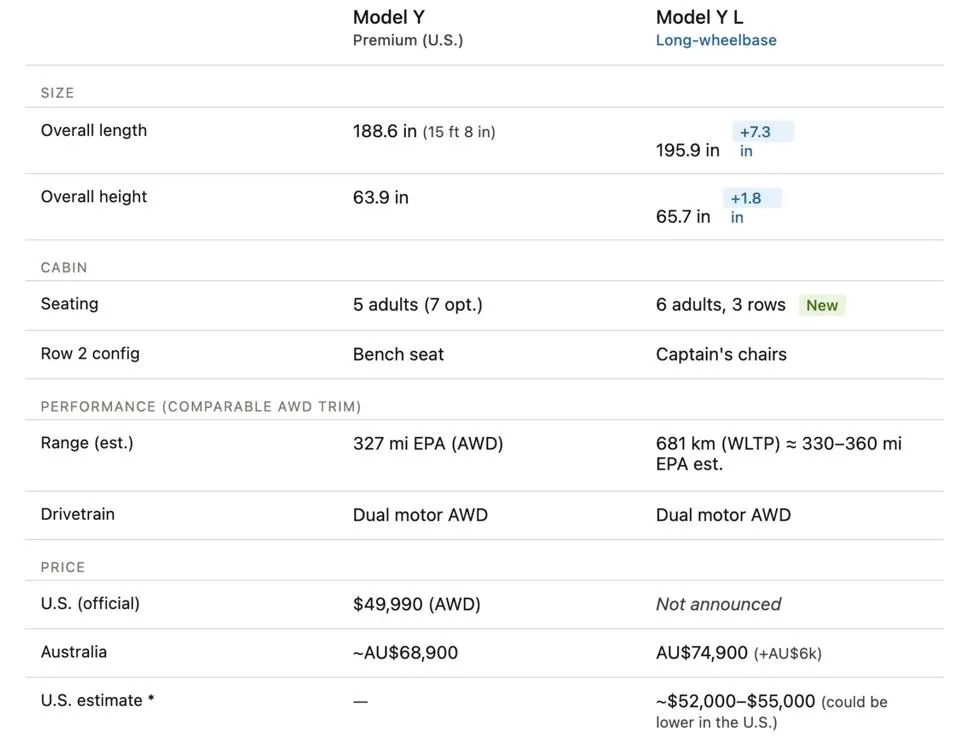Click the green New badge
The width and height of the screenshot is (958, 736).
pos(822,305)
